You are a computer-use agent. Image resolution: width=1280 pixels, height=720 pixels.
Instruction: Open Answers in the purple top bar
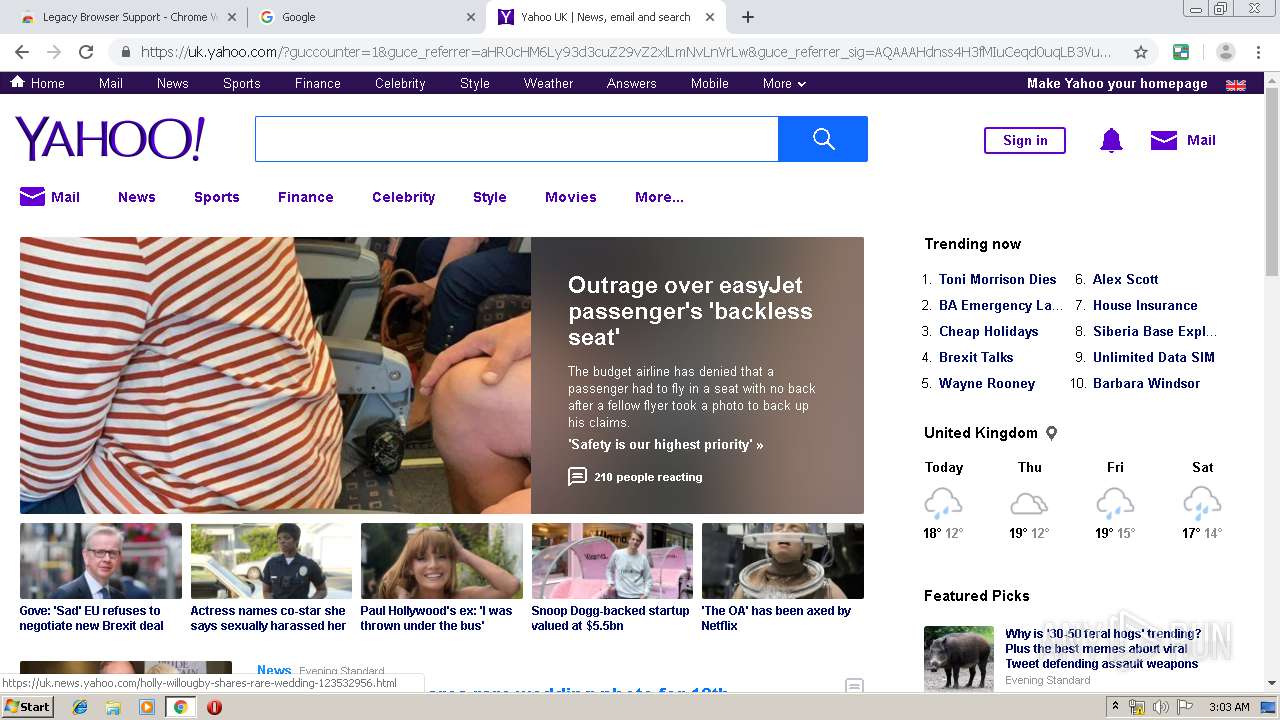pyautogui.click(x=632, y=83)
